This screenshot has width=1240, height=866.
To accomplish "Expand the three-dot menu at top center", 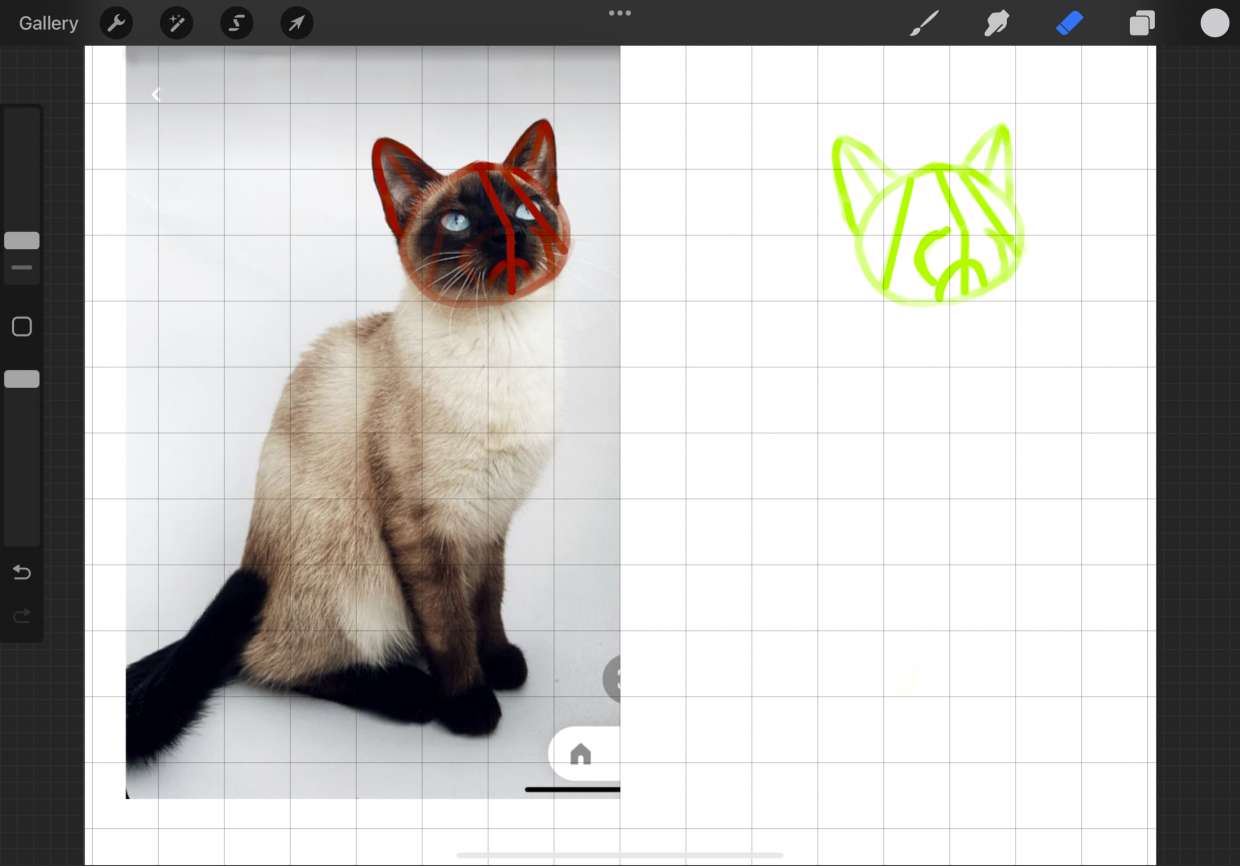I will point(620,13).
